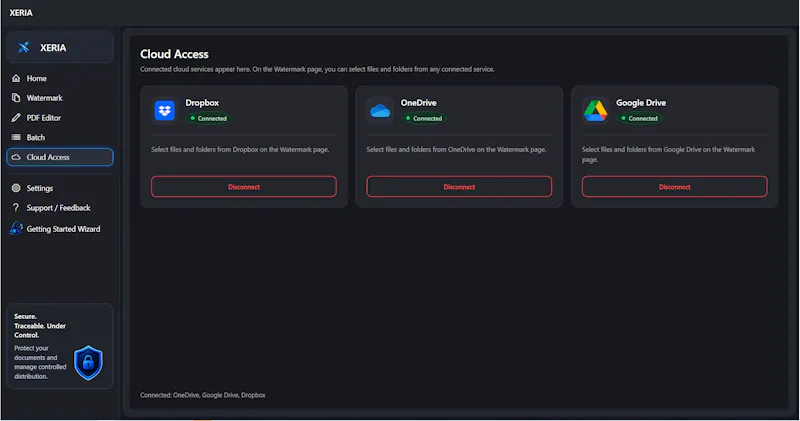Launch the Getting Started Wizard icon

(x=16, y=228)
